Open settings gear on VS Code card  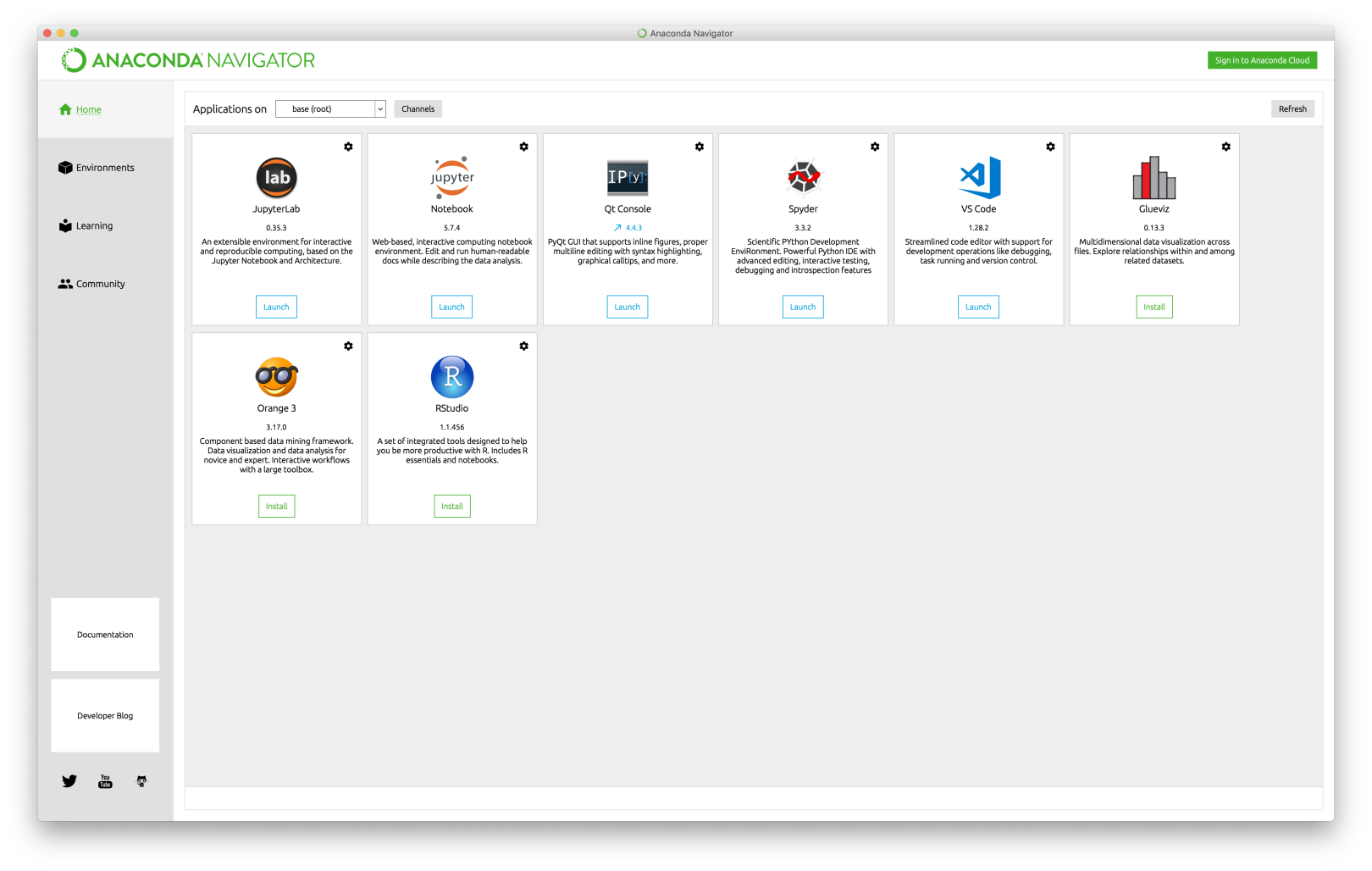coord(1050,147)
